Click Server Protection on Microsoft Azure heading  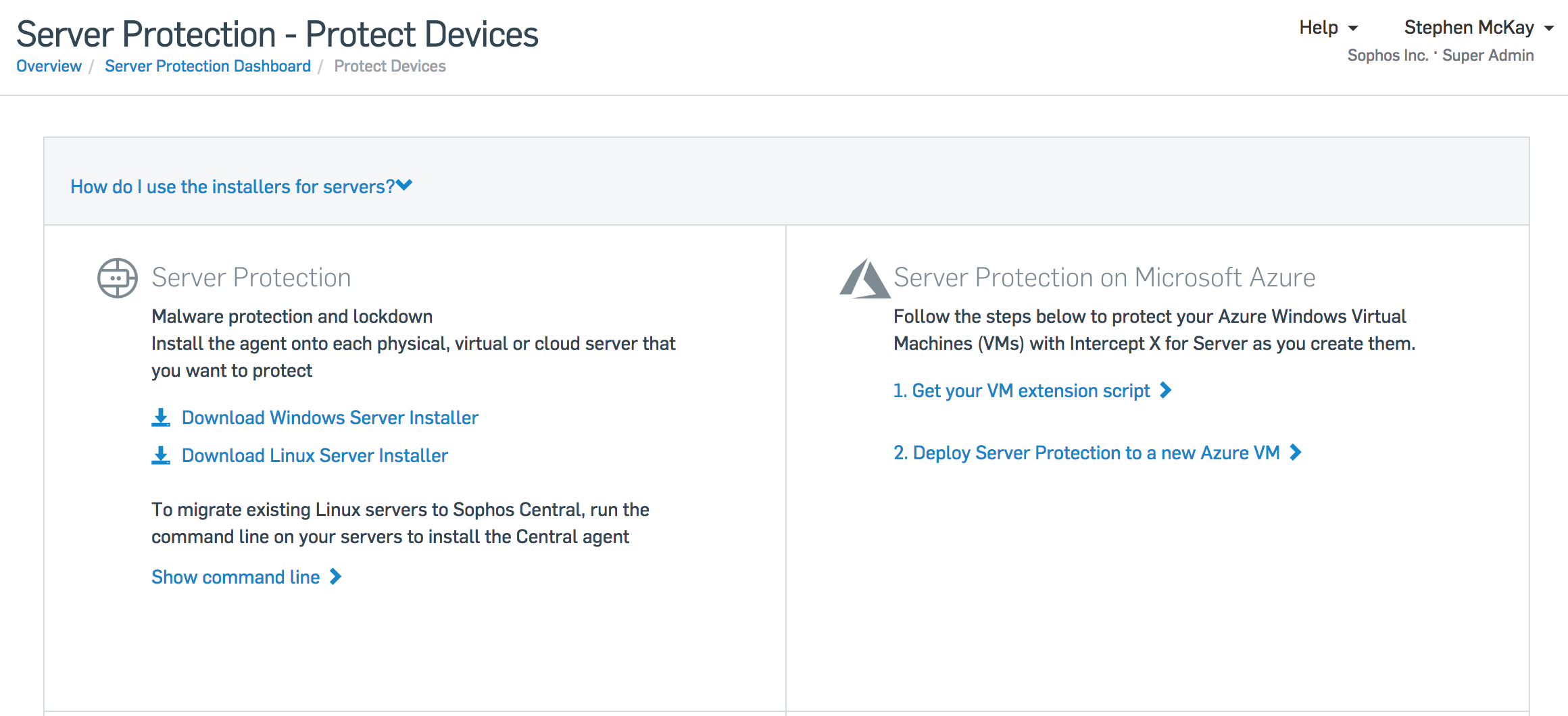click(1104, 278)
